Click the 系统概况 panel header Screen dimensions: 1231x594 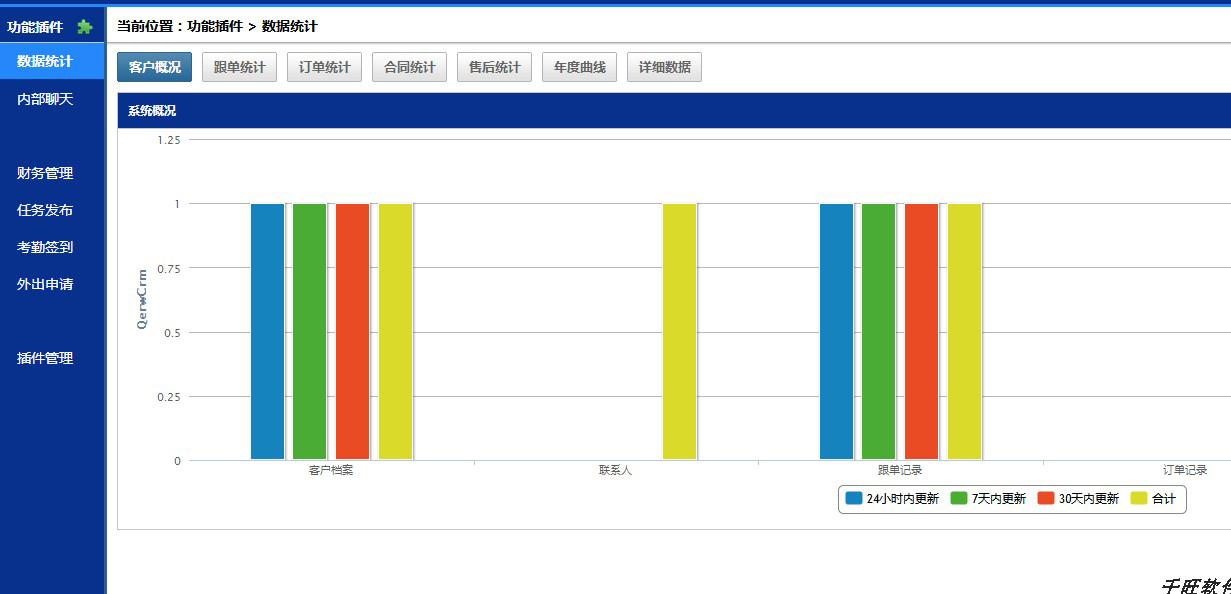tap(674, 111)
